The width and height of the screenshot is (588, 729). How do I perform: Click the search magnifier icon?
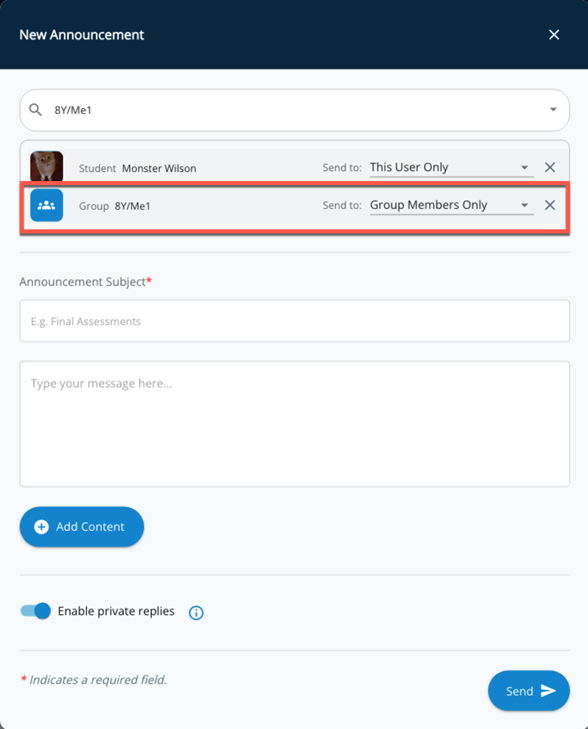tap(35, 110)
